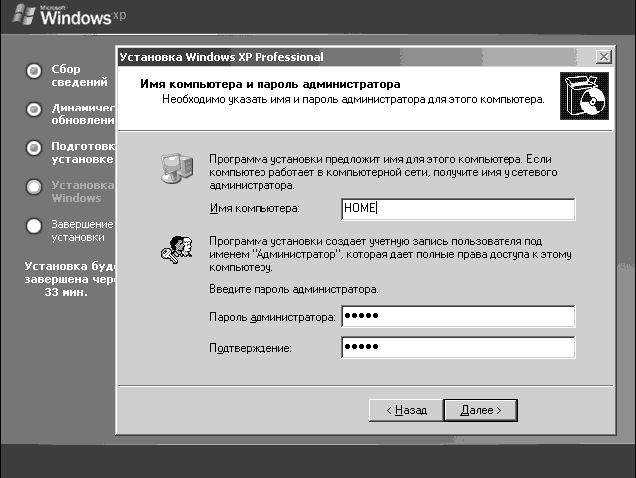
Task: Focus the Пароль администратора password field
Action: tap(457, 317)
